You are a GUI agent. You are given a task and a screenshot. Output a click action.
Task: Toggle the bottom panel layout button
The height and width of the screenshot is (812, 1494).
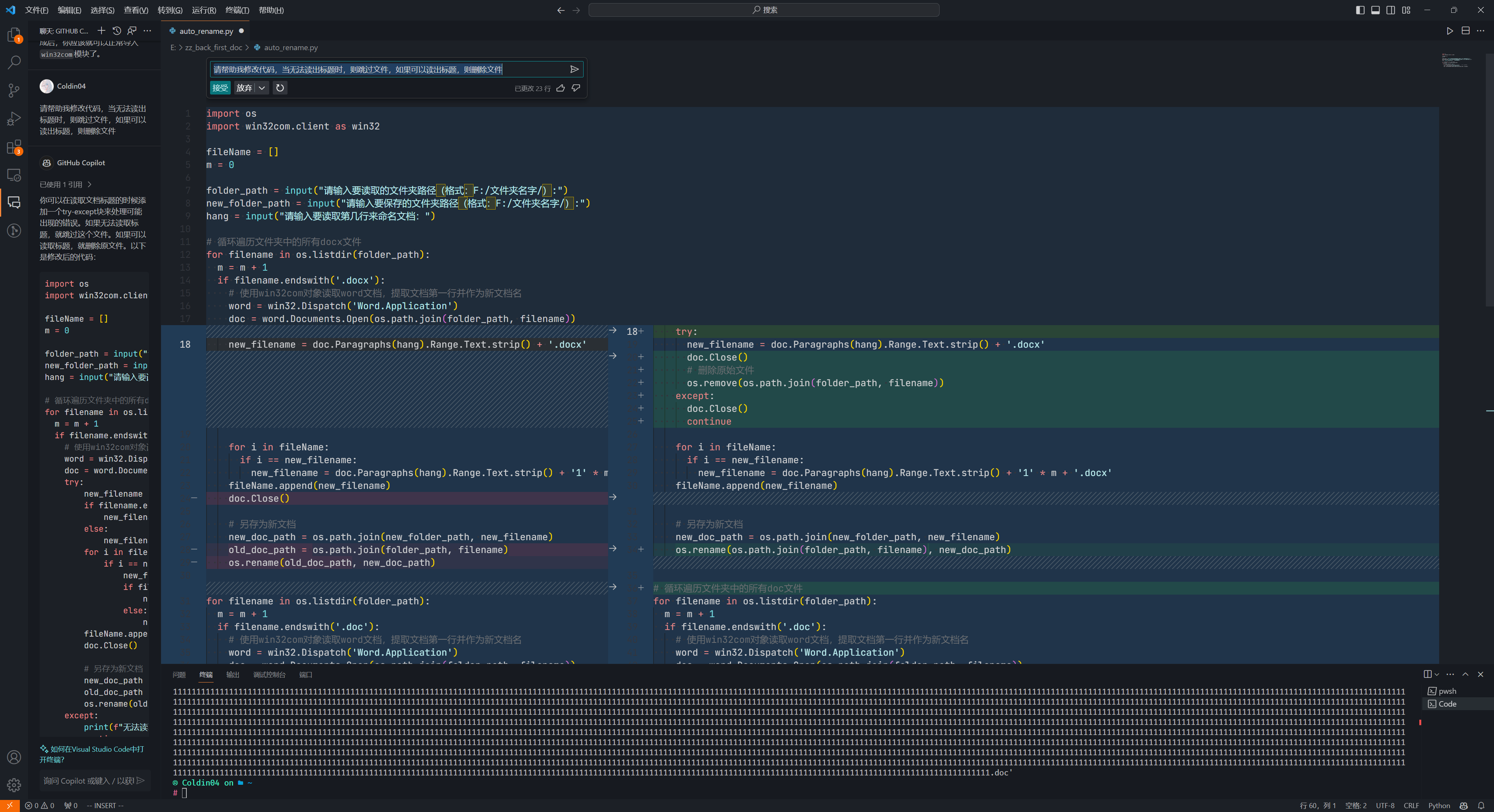(1375, 10)
